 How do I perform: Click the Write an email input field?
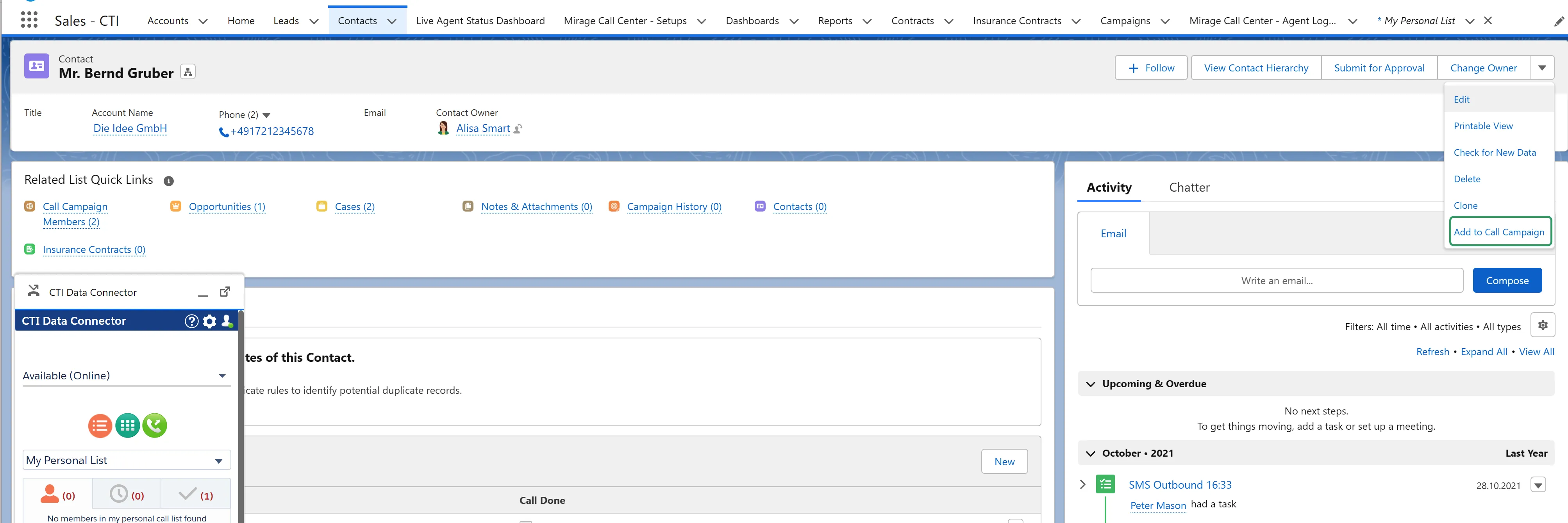click(1277, 280)
